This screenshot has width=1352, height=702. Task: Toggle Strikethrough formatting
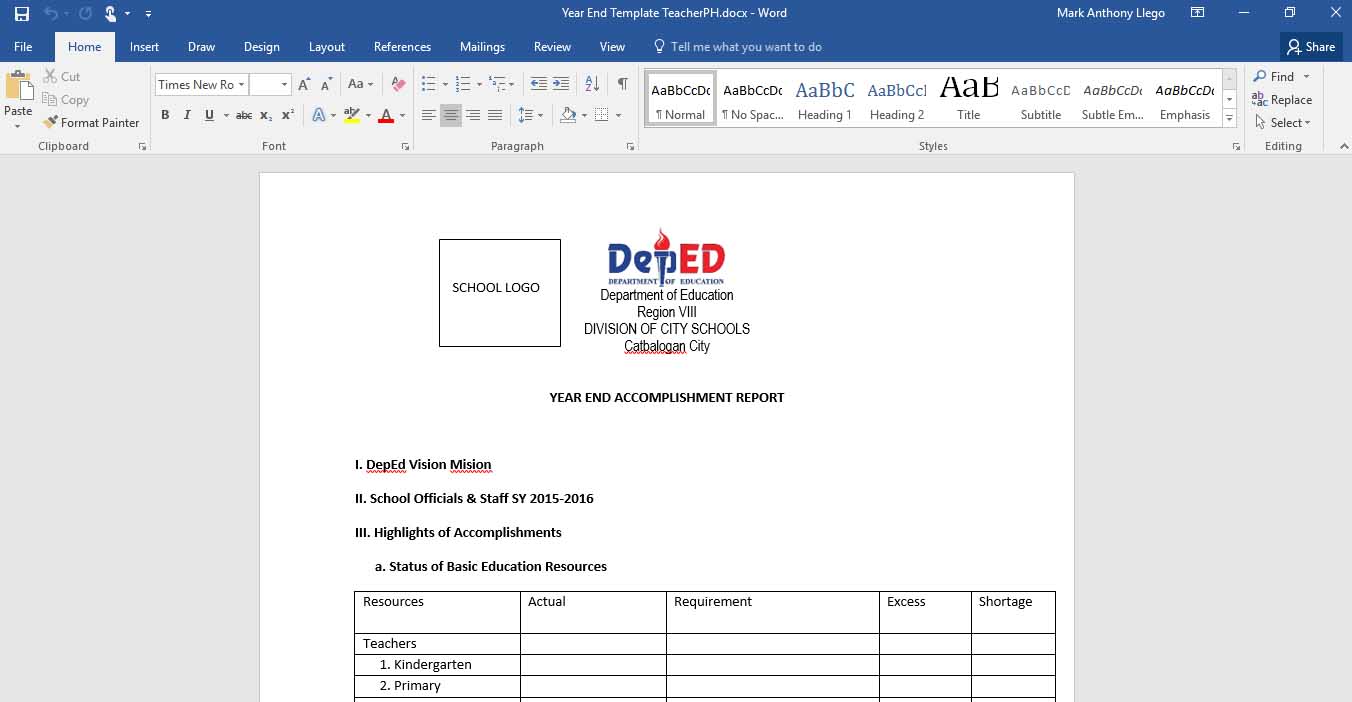(x=243, y=116)
